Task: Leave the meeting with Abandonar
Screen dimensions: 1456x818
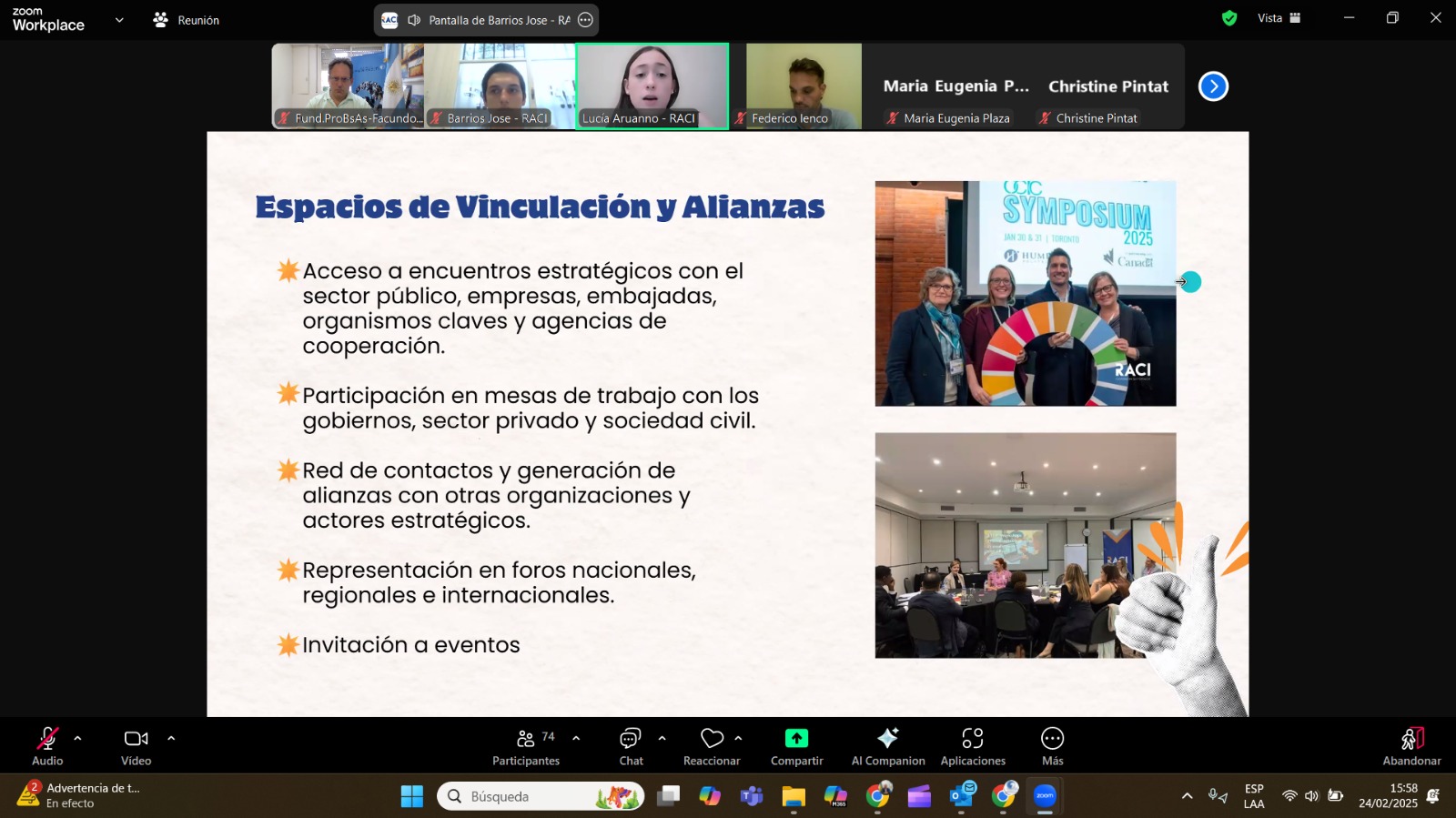Action: 1411,746
